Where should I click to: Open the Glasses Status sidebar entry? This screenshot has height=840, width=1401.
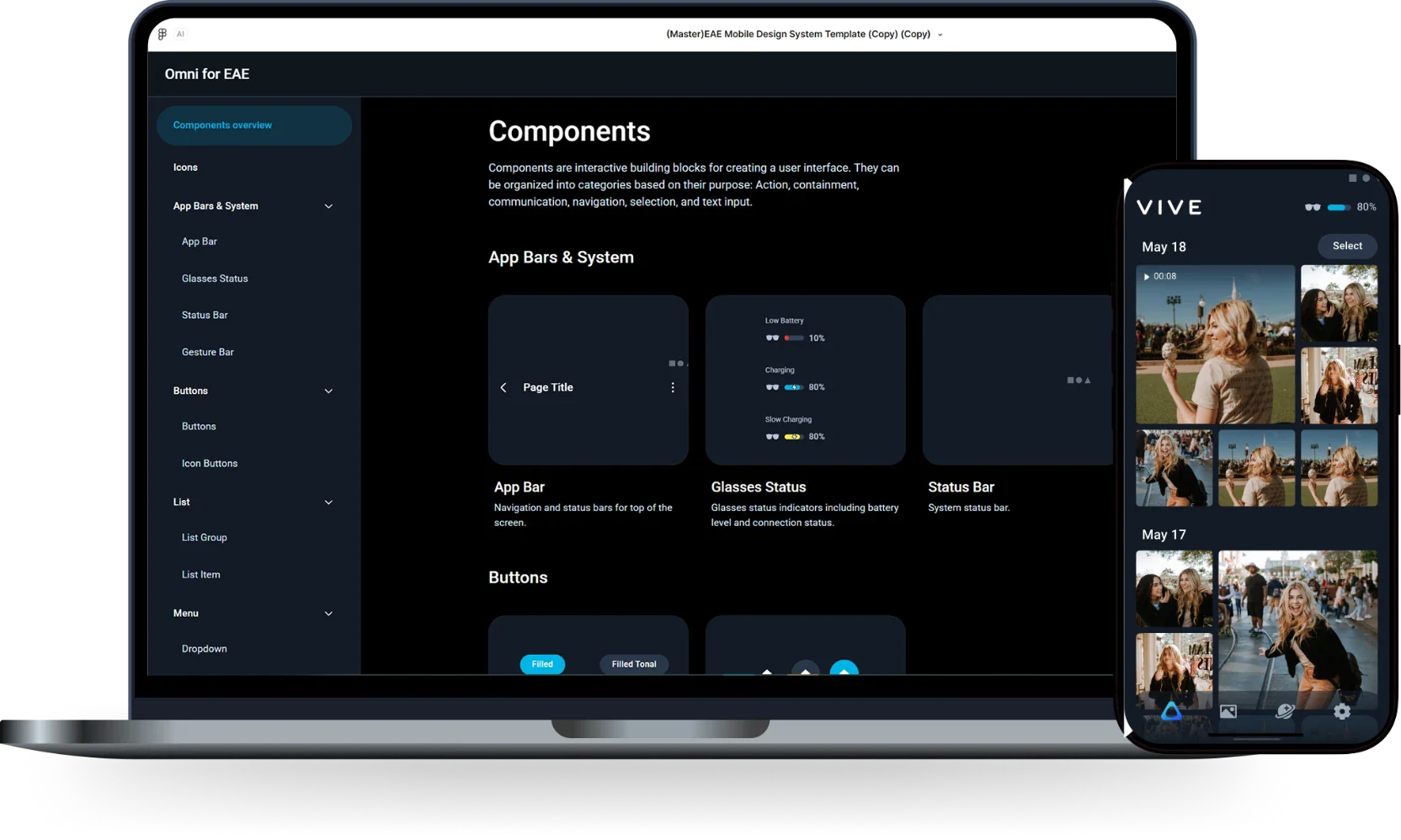215,279
